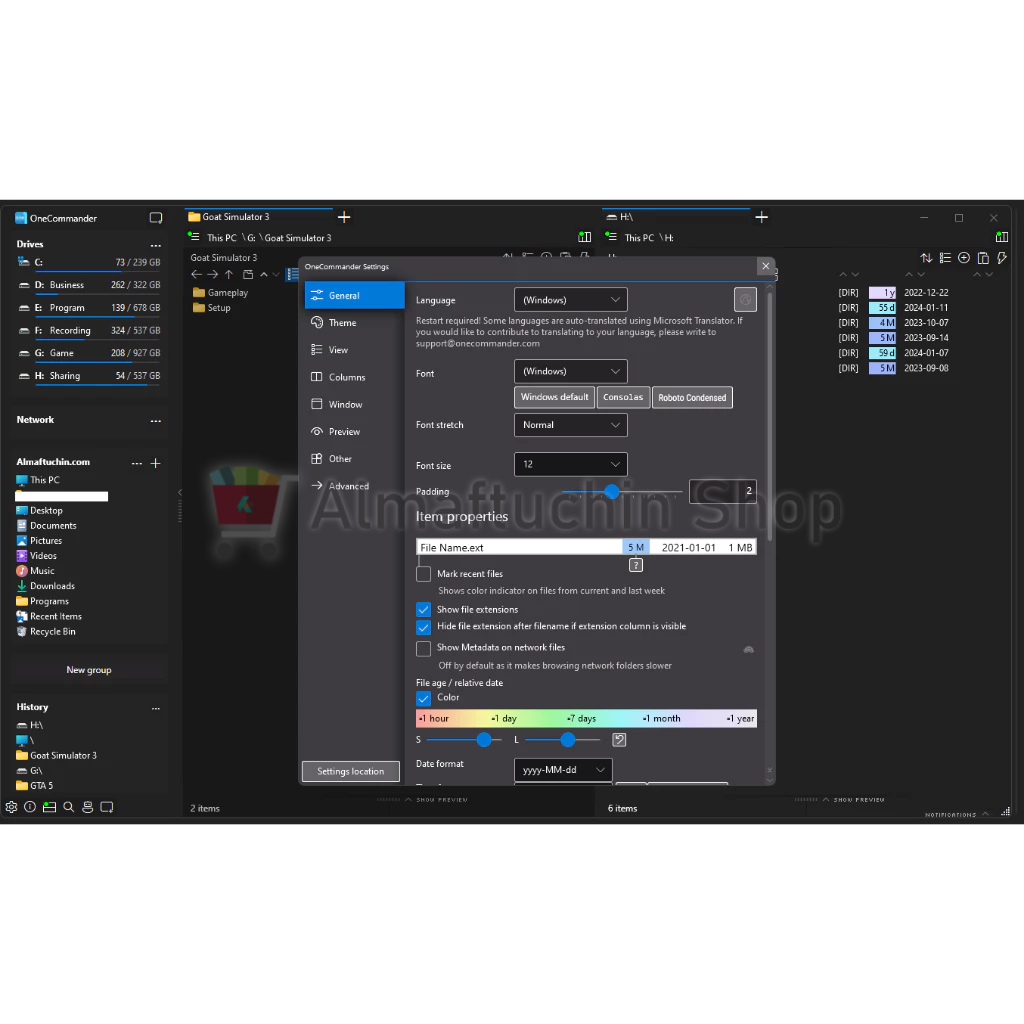Image resolution: width=1024 pixels, height=1024 pixels.
Task: Open settings gear in bottom toolbar
Action: click(11, 807)
